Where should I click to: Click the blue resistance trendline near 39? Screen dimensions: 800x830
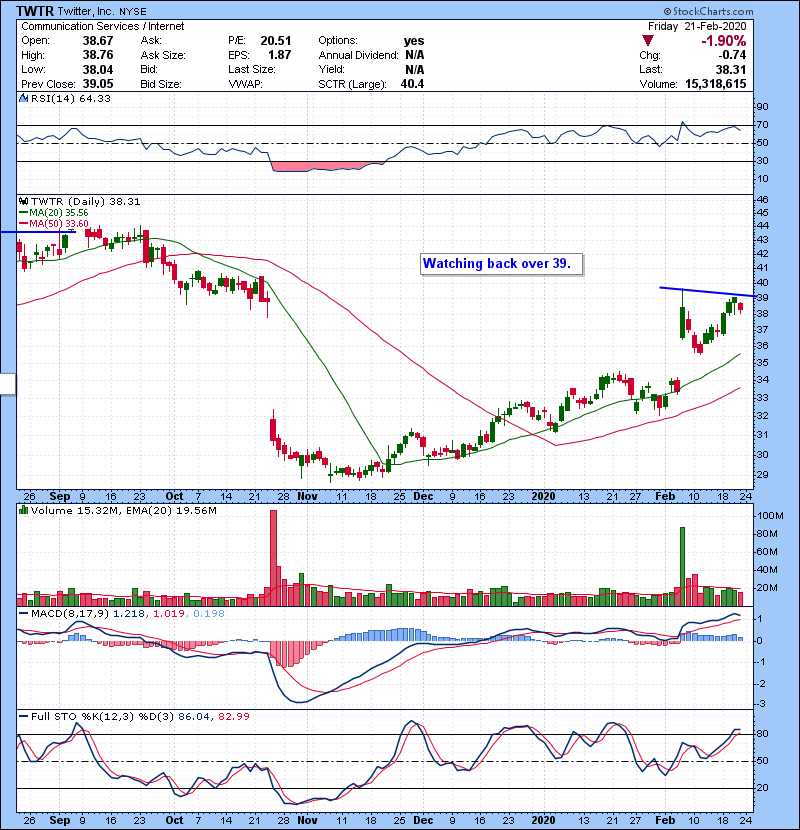(707, 292)
